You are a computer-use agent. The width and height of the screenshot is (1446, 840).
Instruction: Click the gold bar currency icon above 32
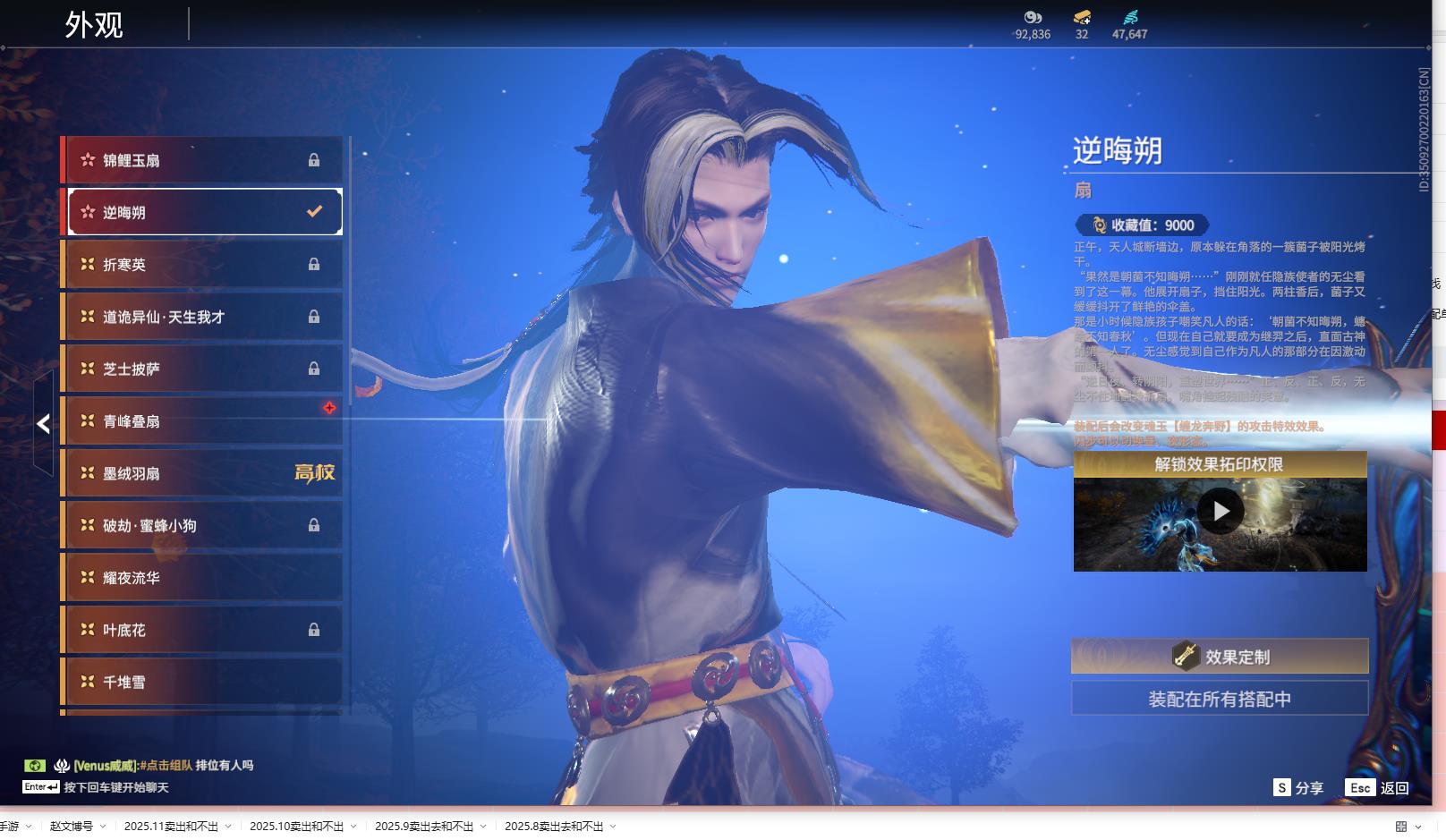[1082, 17]
